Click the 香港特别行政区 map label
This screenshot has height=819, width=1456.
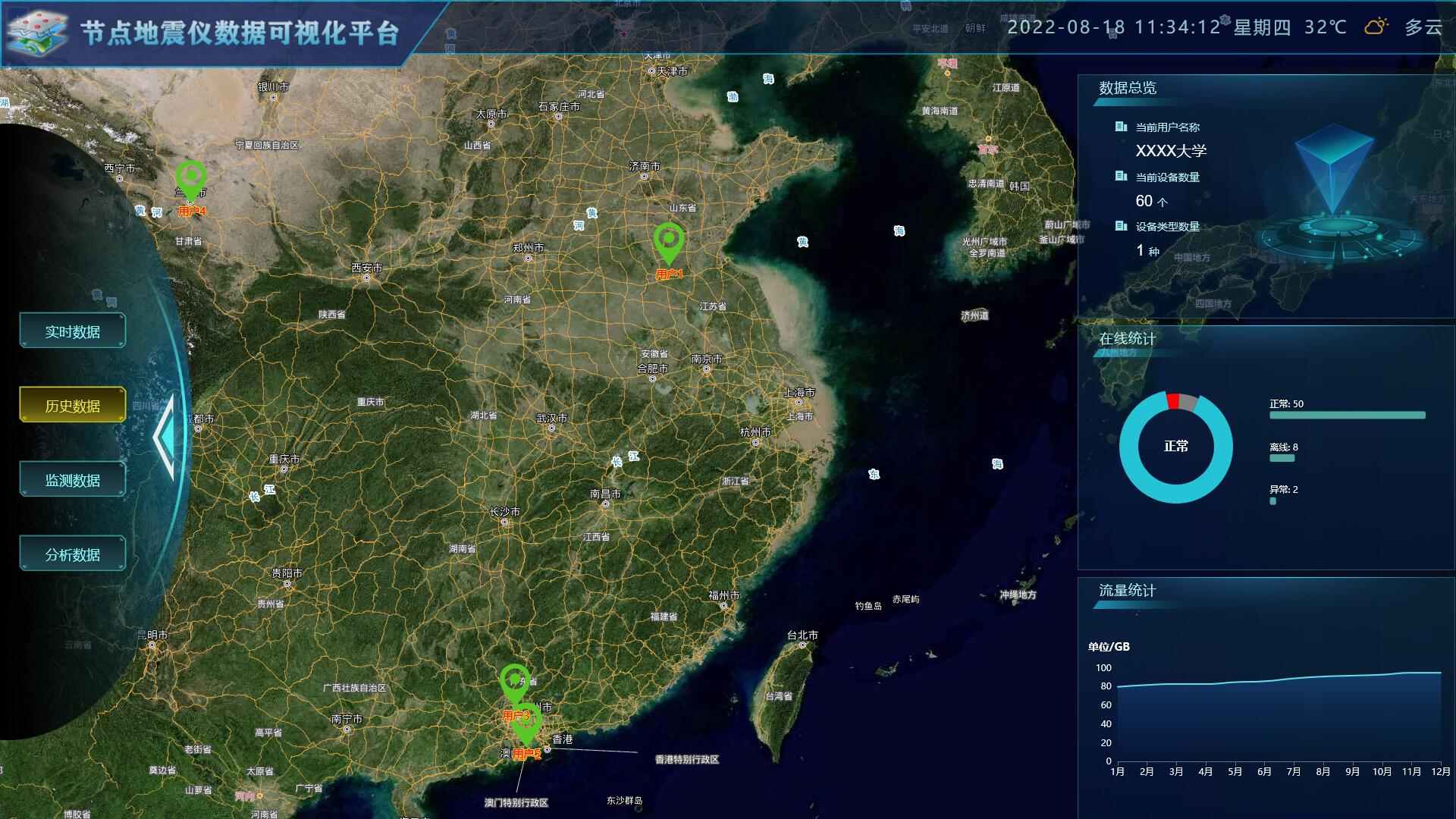click(x=687, y=760)
